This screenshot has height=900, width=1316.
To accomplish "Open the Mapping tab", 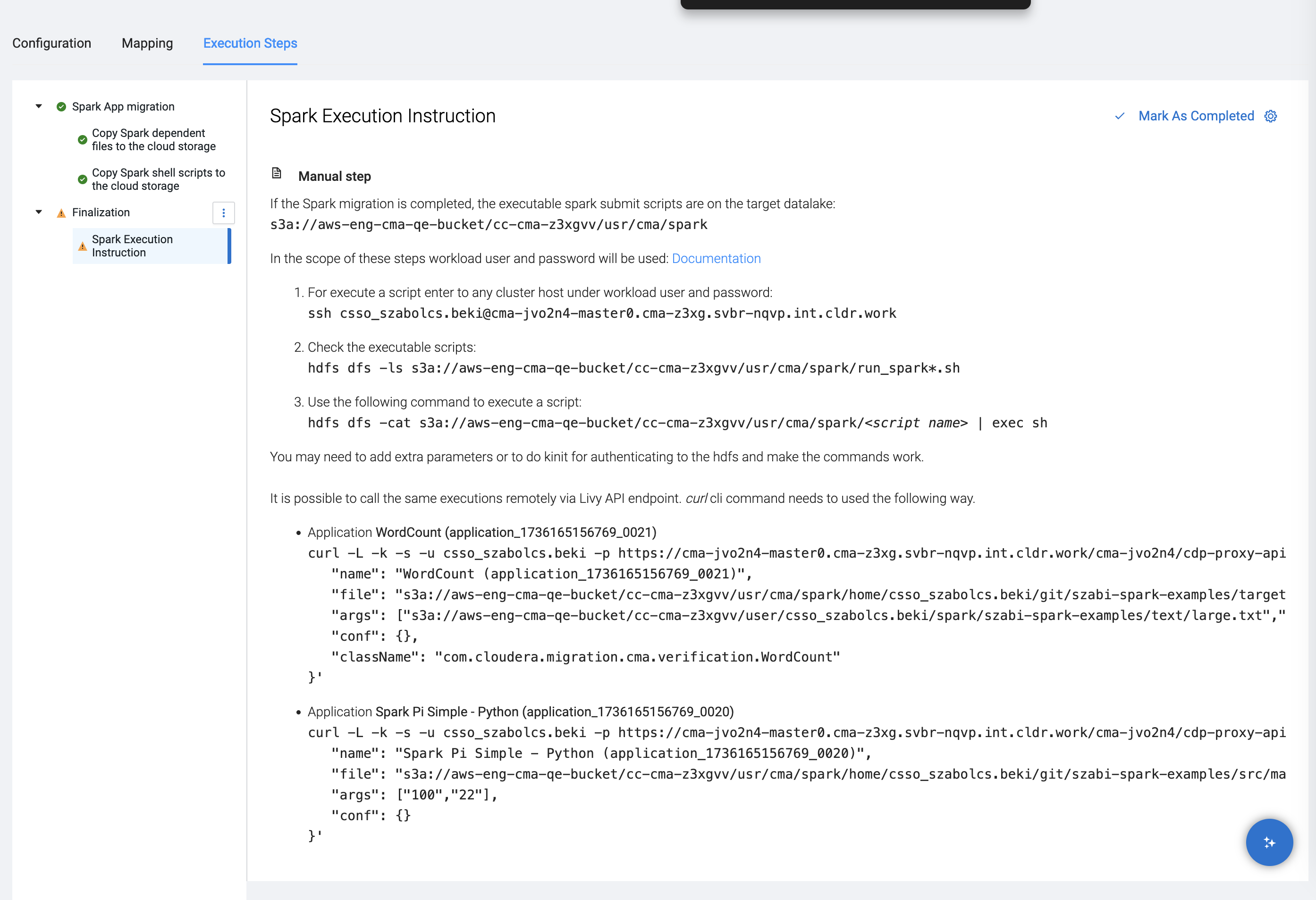I will click(147, 43).
